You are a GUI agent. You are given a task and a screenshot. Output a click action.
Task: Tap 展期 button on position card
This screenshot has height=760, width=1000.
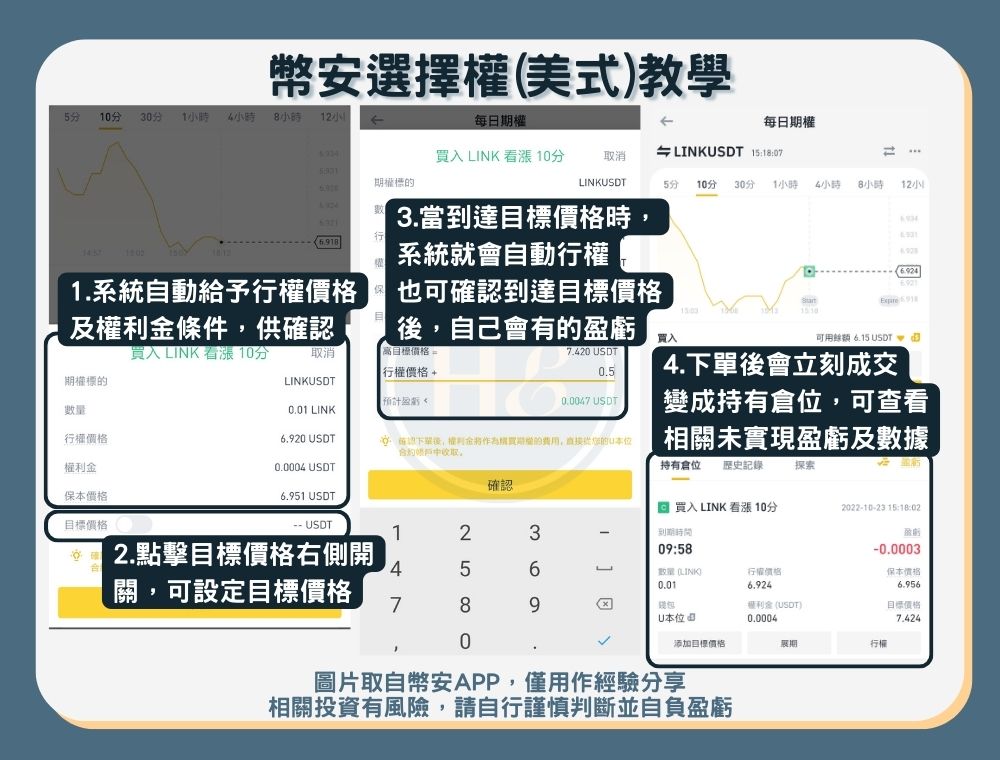pyautogui.click(x=789, y=643)
